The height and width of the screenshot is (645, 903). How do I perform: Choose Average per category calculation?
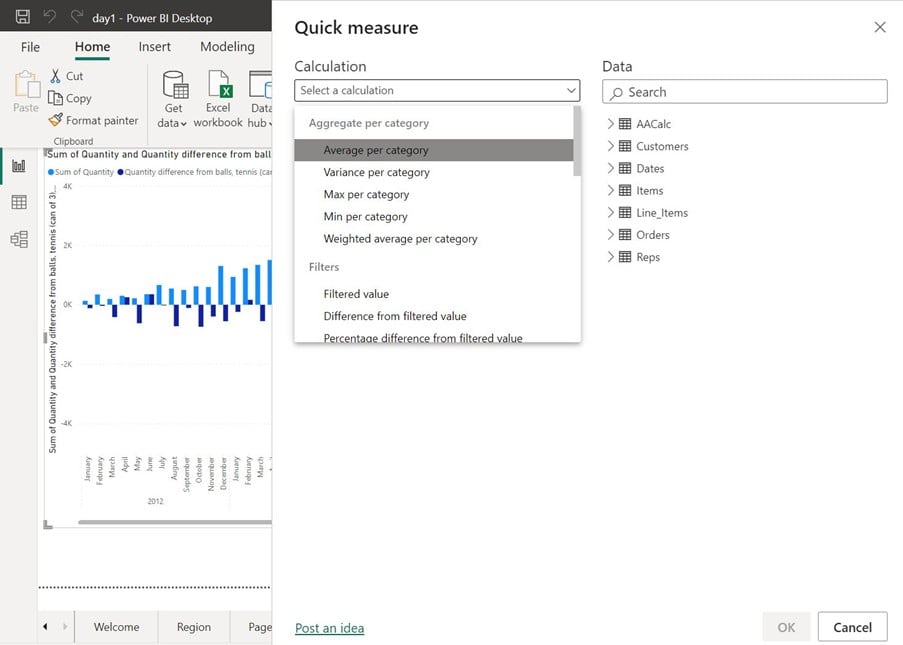pos(434,150)
